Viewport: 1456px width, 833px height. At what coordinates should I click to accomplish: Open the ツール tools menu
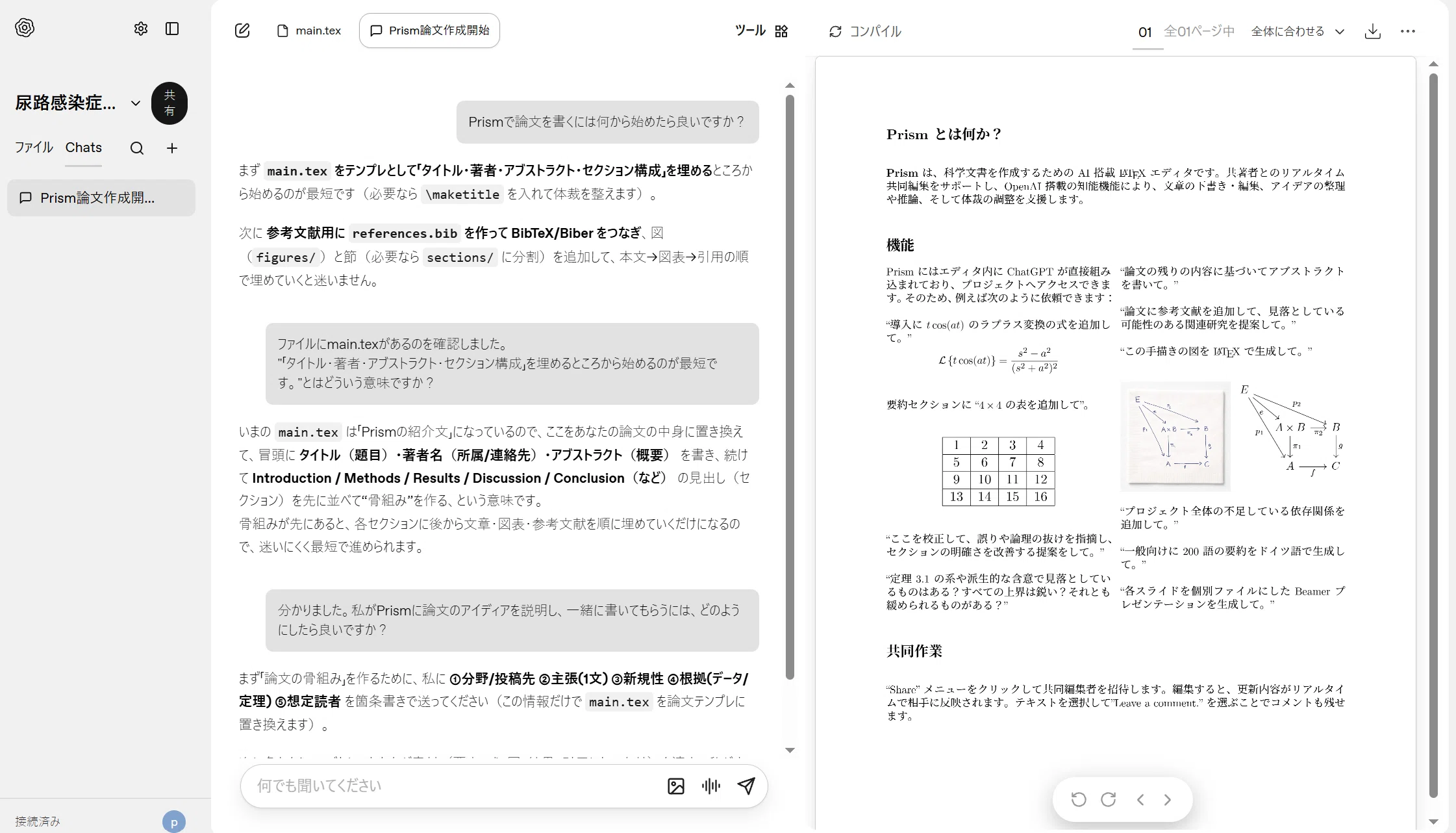point(762,31)
